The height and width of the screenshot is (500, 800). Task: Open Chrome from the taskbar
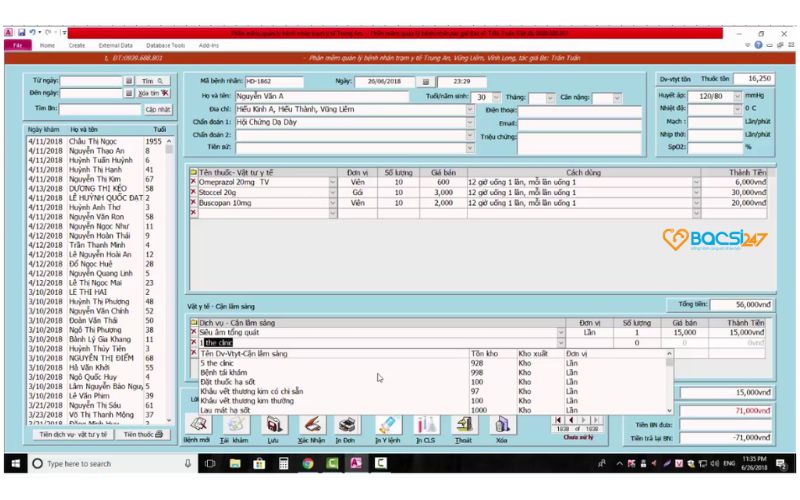click(308, 463)
